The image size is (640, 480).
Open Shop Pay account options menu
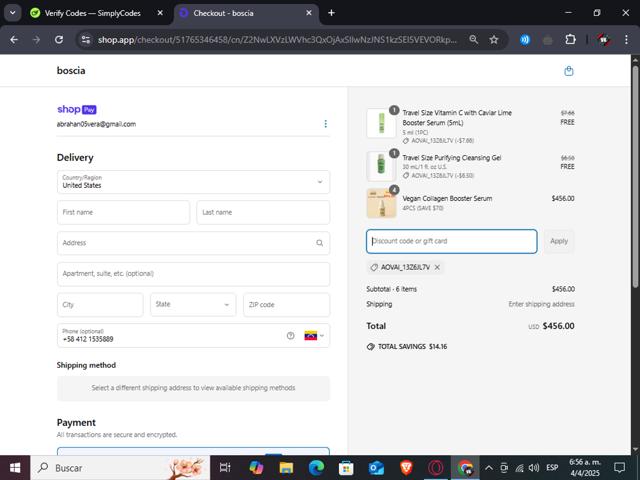(325, 124)
